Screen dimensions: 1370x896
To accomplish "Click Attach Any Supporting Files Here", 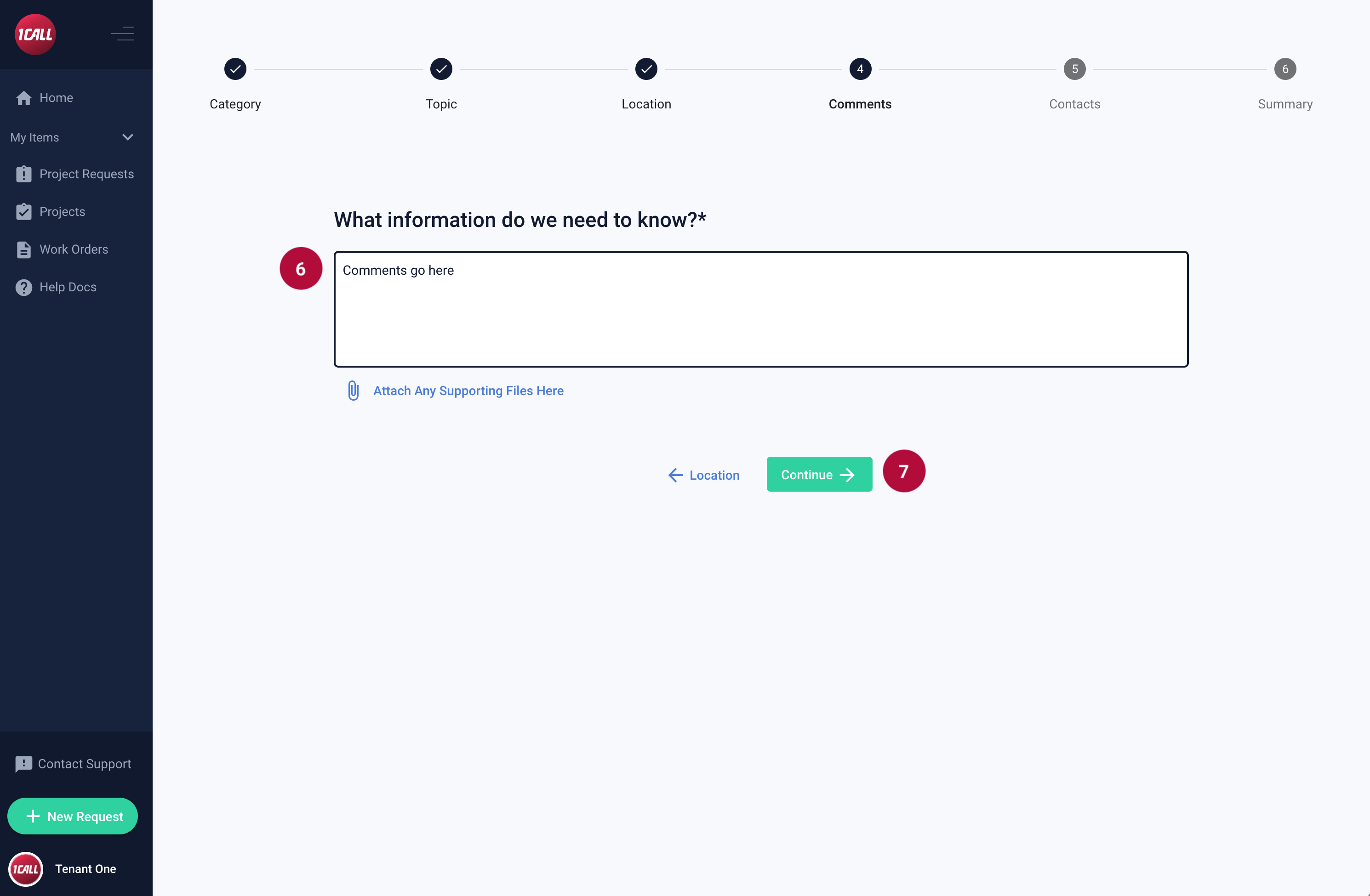I will click(468, 391).
